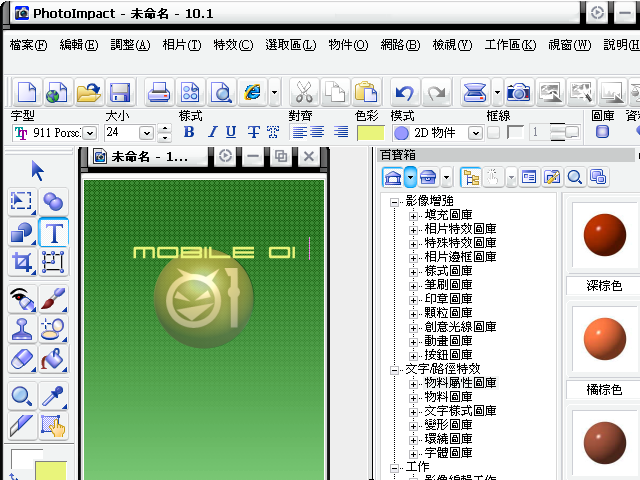Collapse the 影像增強 tree group

coord(394,202)
